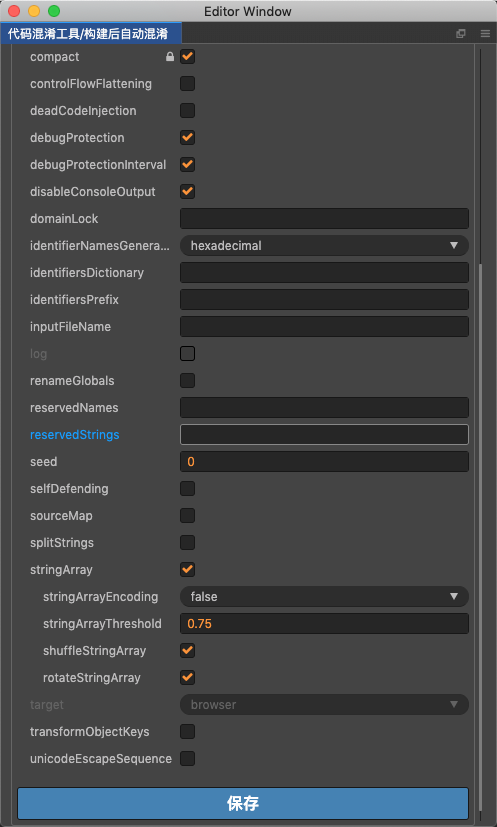Click the Editor Window title text

point(248,11)
